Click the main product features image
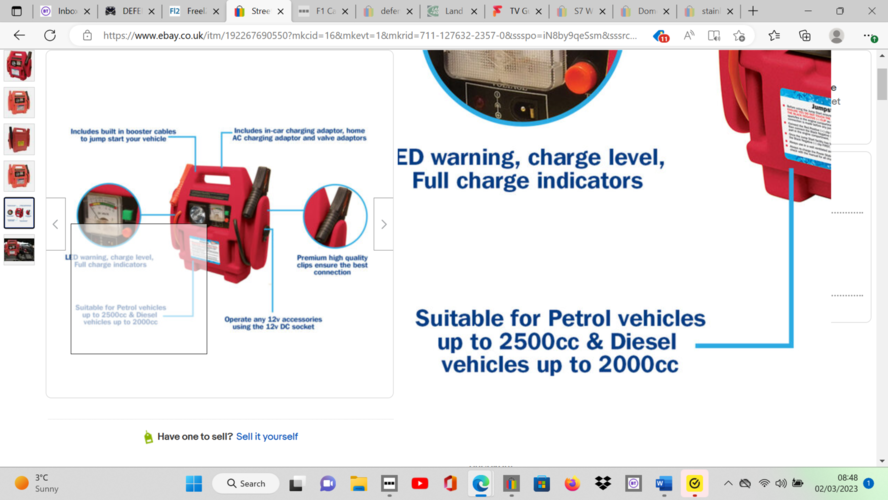888x500 pixels. click(x=220, y=224)
